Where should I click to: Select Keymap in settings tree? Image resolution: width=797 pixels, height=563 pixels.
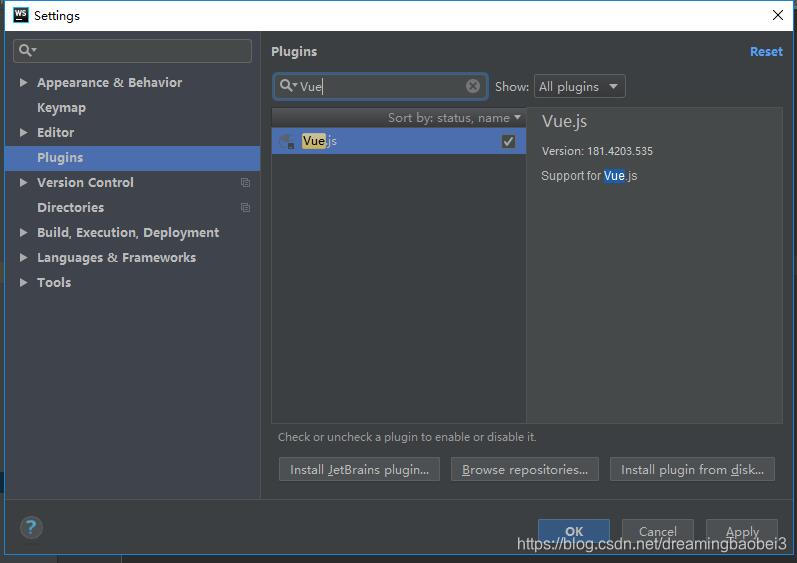click(x=62, y=108)
